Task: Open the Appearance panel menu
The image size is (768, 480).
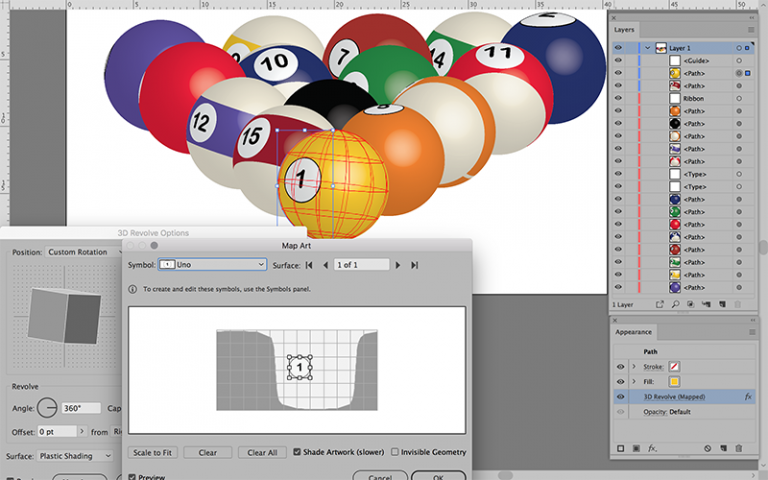Action: 752,332
